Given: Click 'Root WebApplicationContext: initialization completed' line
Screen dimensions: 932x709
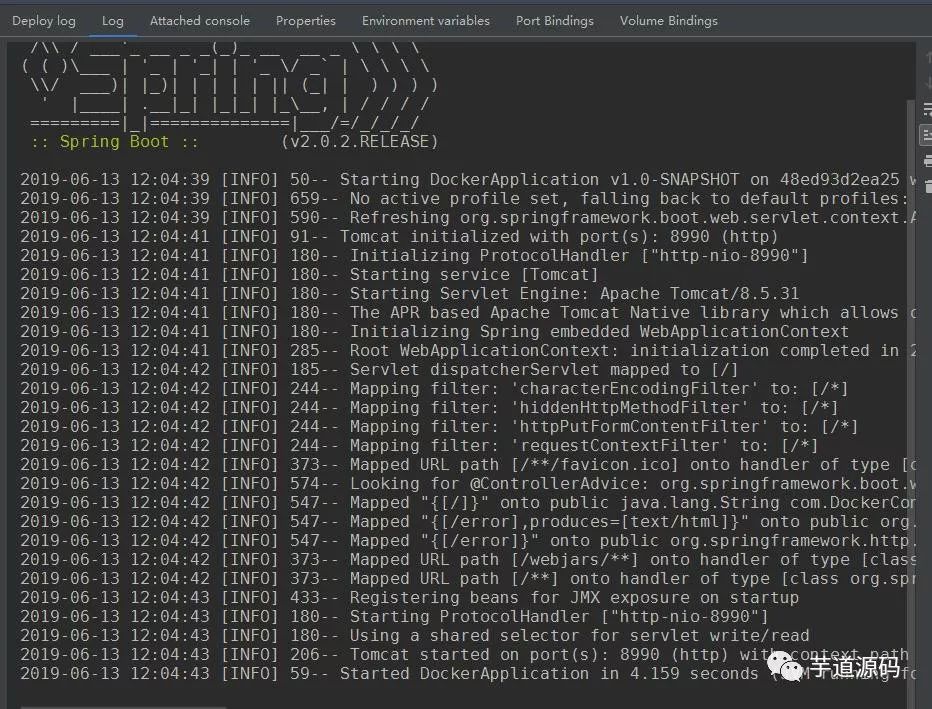Looking at the screenshot, I should (x=468, y=351).
